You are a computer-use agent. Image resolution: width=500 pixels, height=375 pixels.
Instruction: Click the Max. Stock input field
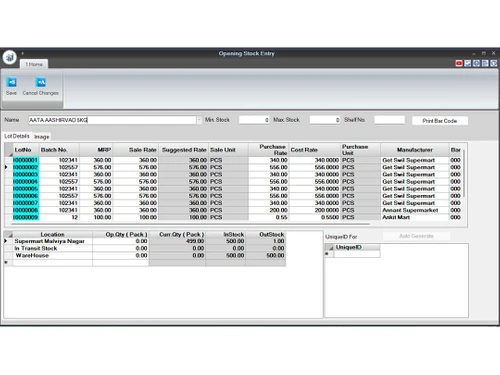click(x=325, y=120)
